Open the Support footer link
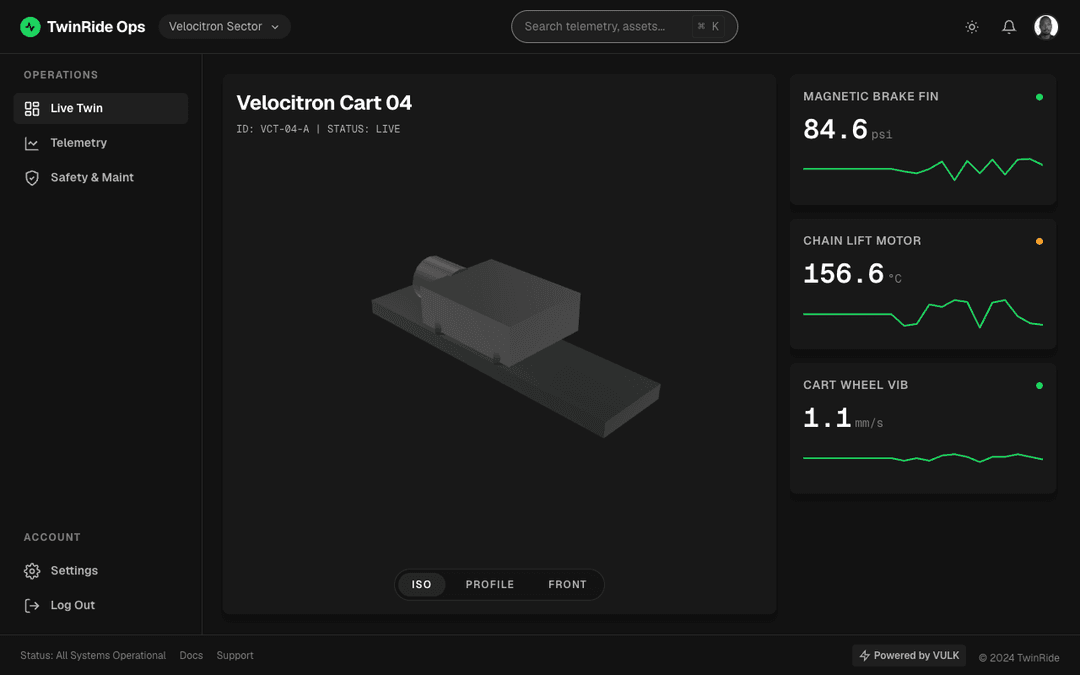 pyautogui.click(x=235, y=656)
